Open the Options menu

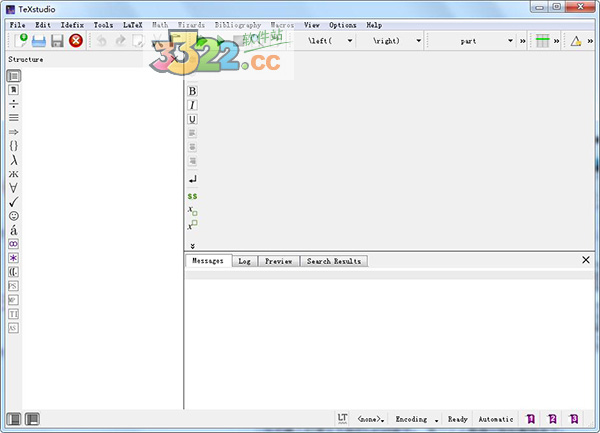point(342,25)
